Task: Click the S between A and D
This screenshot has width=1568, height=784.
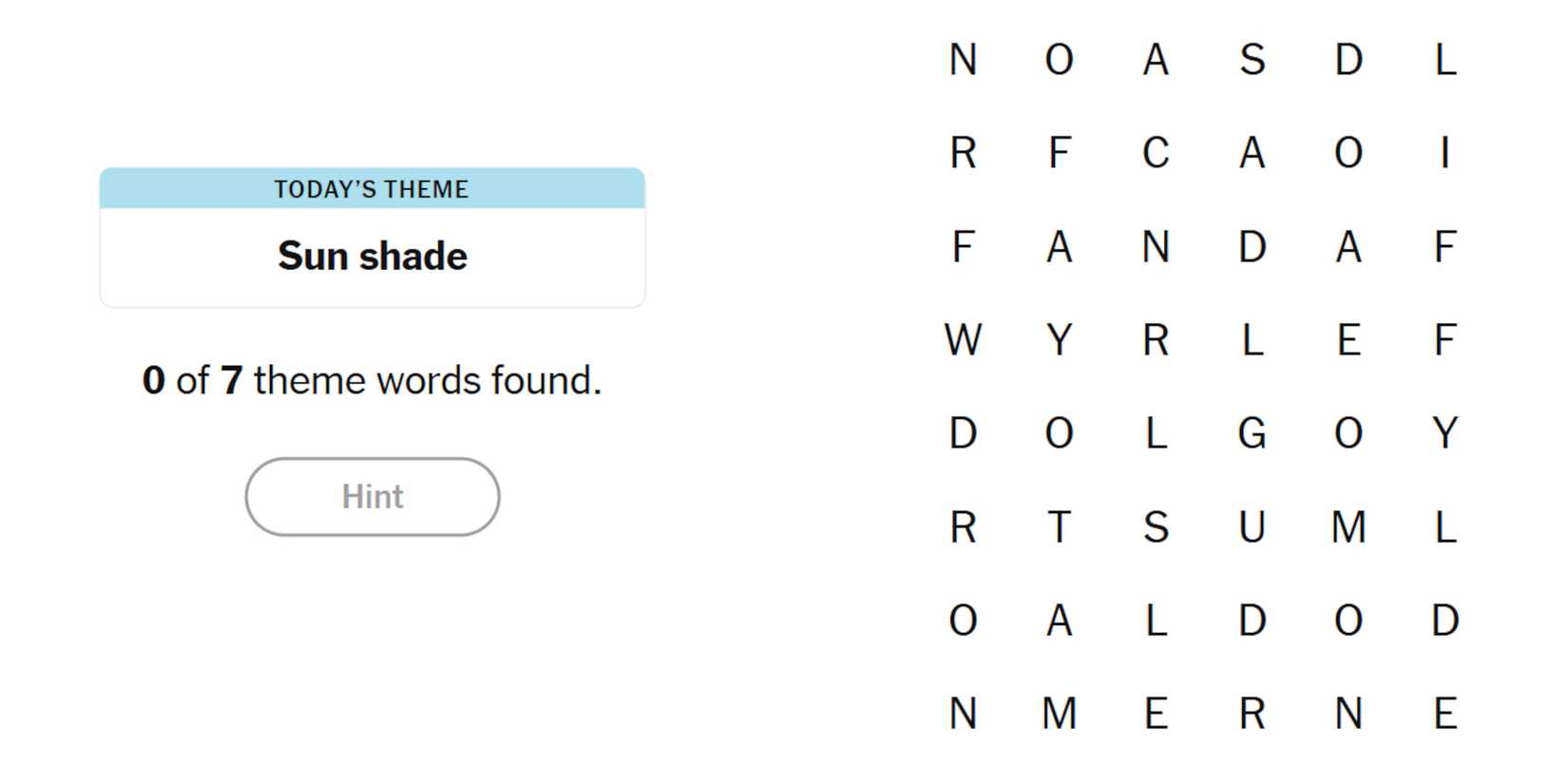Action: coord(1252,60)
